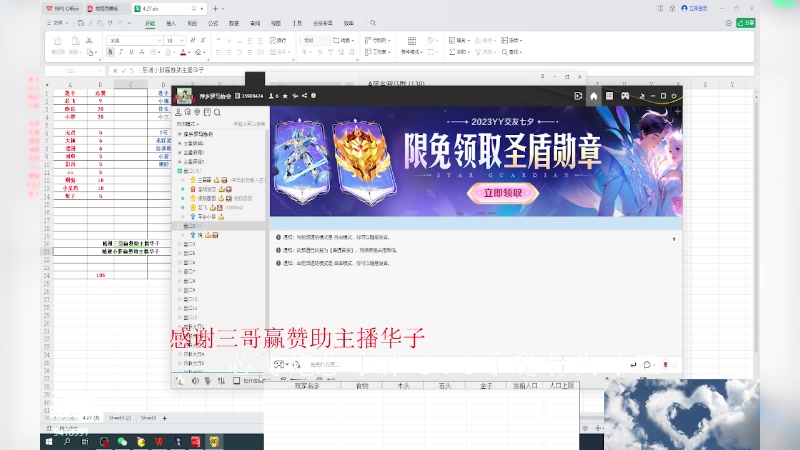The image size is (800, 450).
Task: Toggle strikethrough formatting in WPS ribbon
Action: click(x=142, y=52)
